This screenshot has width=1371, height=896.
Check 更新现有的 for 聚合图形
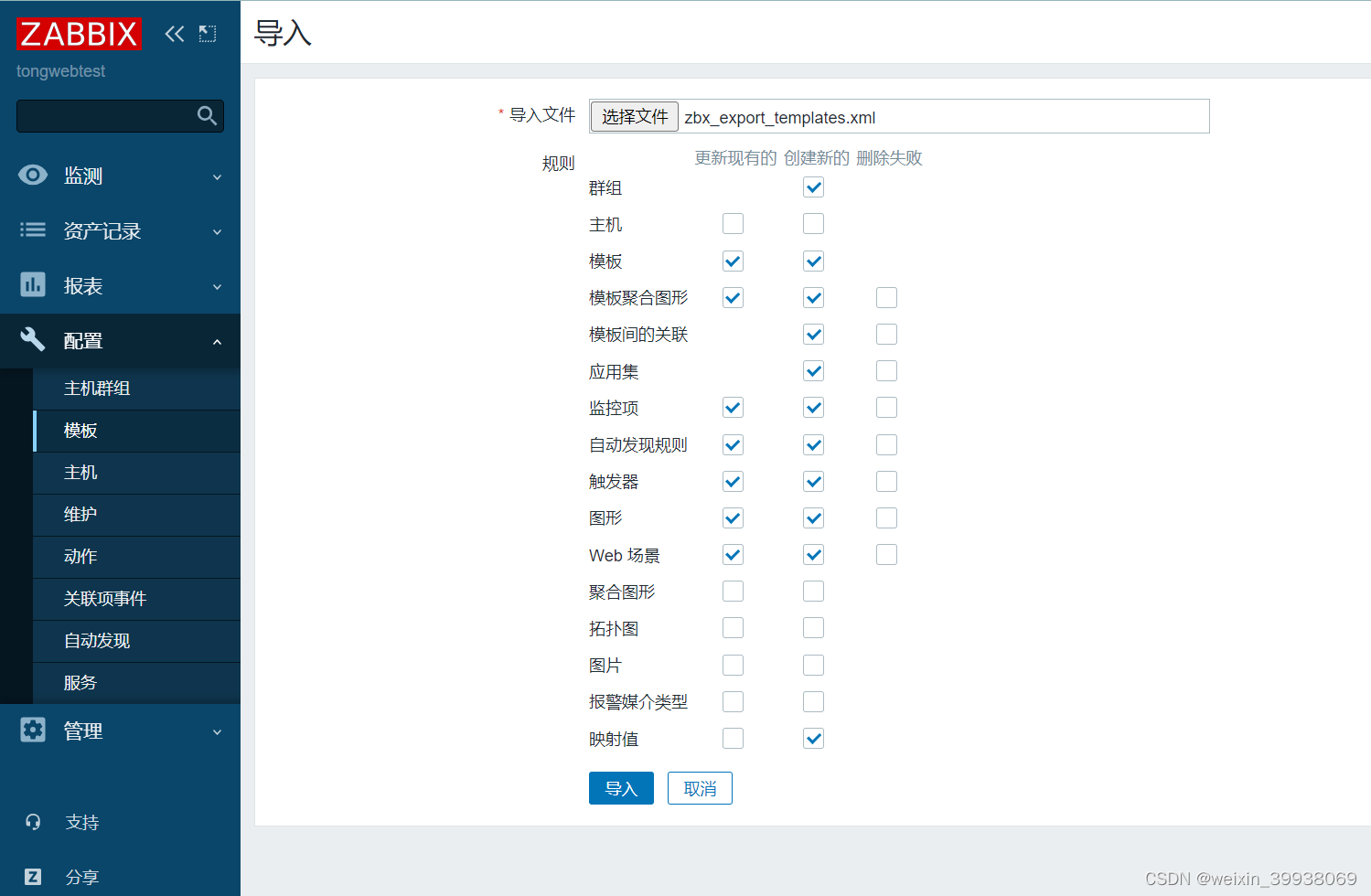(x=733, y=592)
